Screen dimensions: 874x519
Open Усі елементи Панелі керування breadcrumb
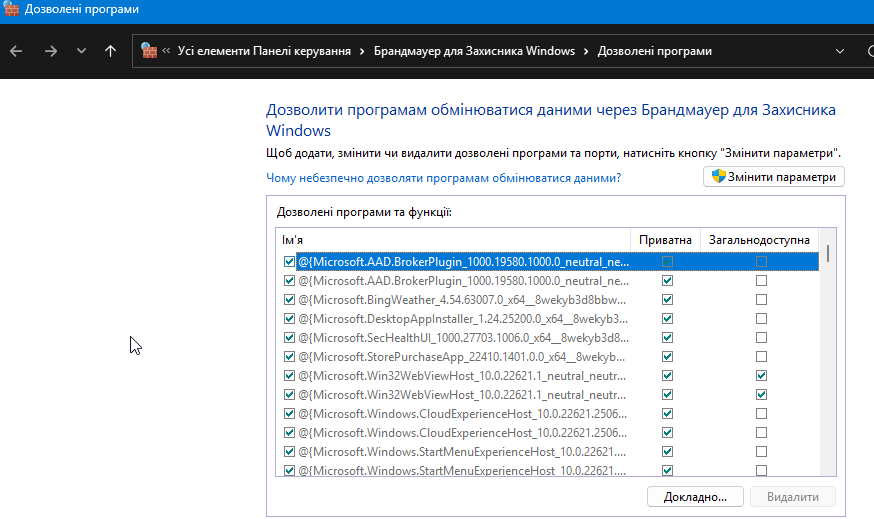pos(264,51)
